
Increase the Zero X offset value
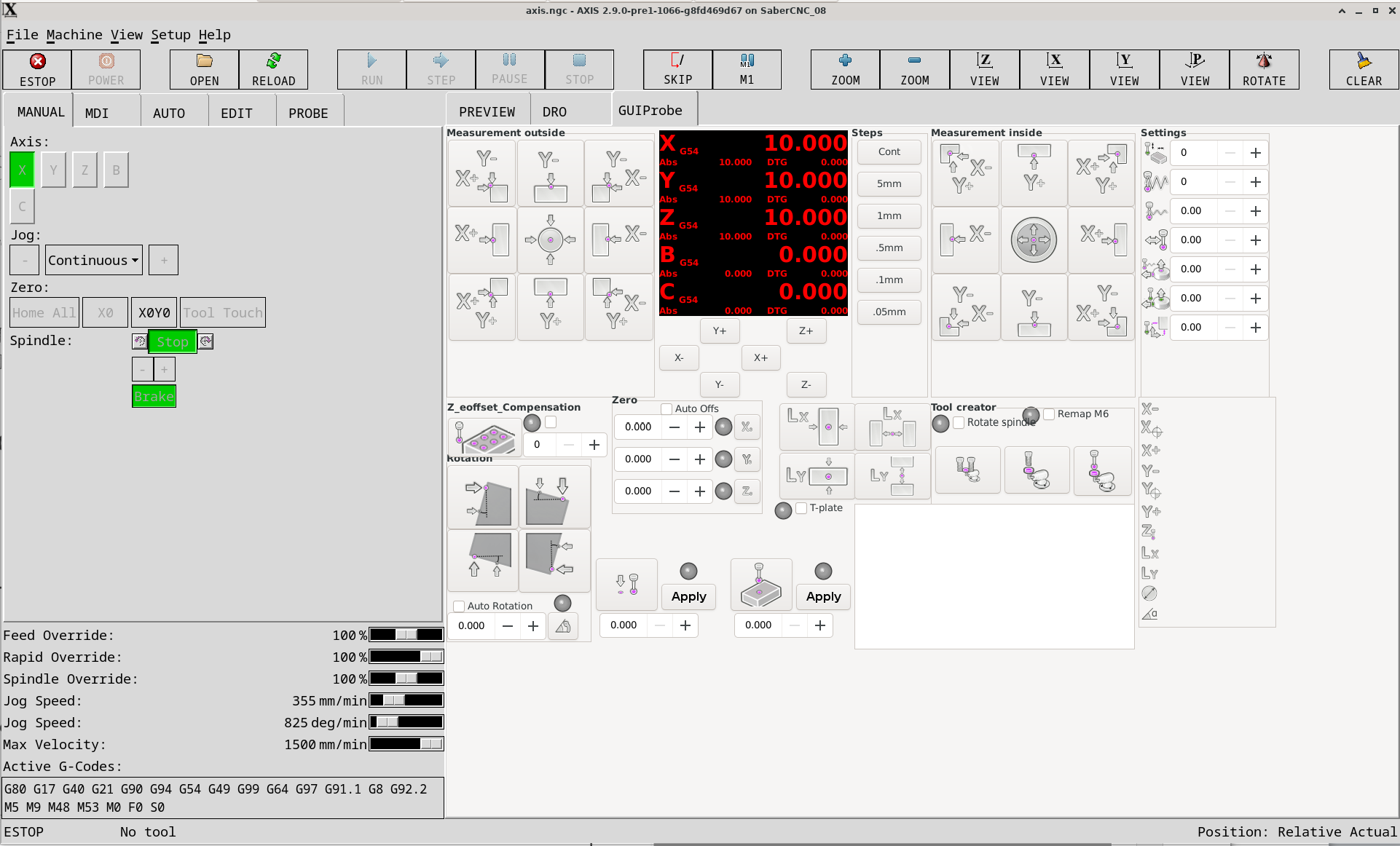(x=700, y=427)
